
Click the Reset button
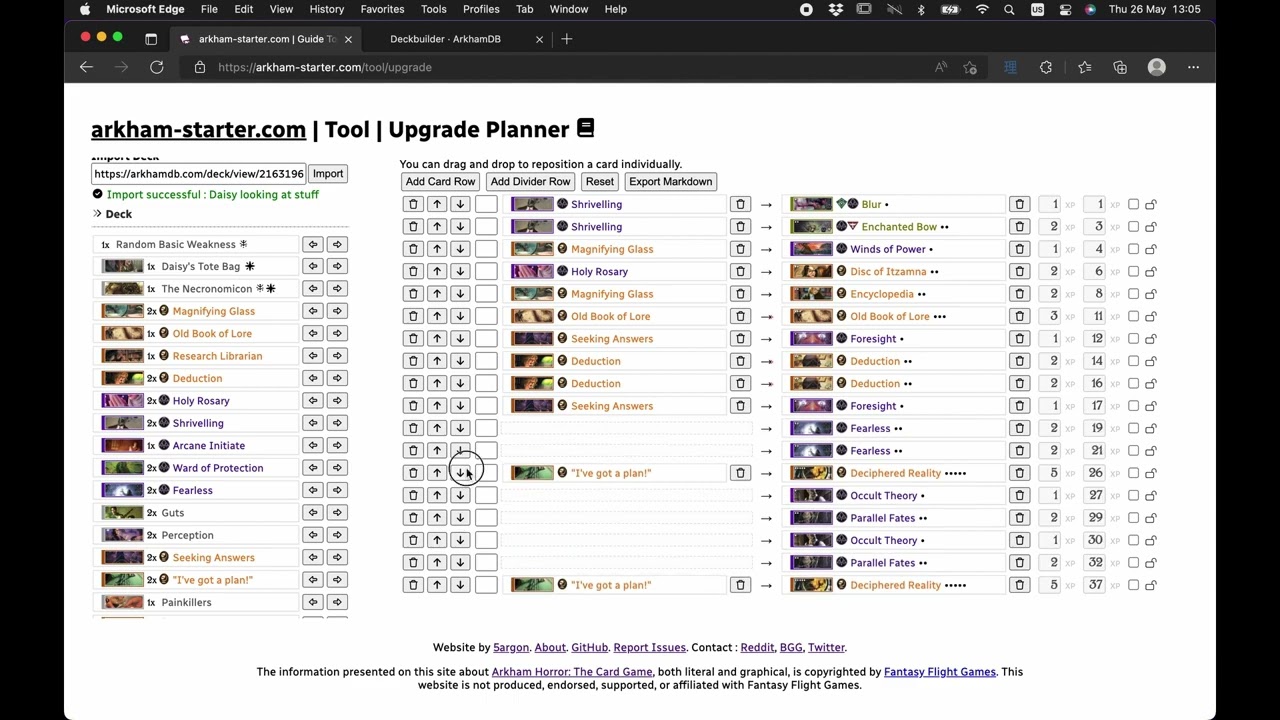(600, 182)
